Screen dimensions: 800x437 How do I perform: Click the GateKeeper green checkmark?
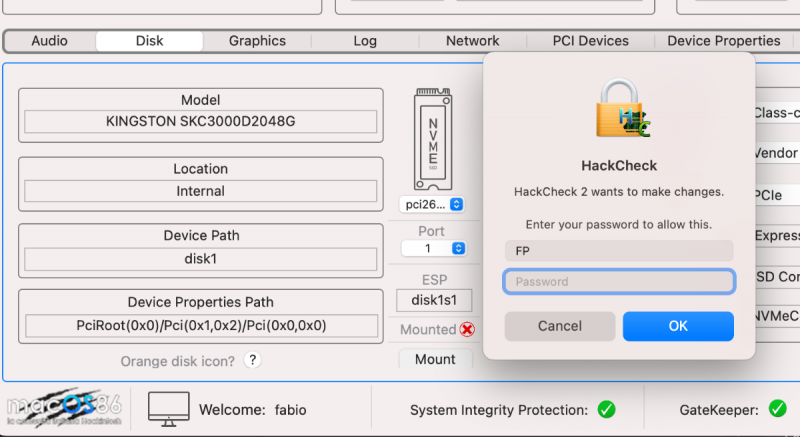778,409
